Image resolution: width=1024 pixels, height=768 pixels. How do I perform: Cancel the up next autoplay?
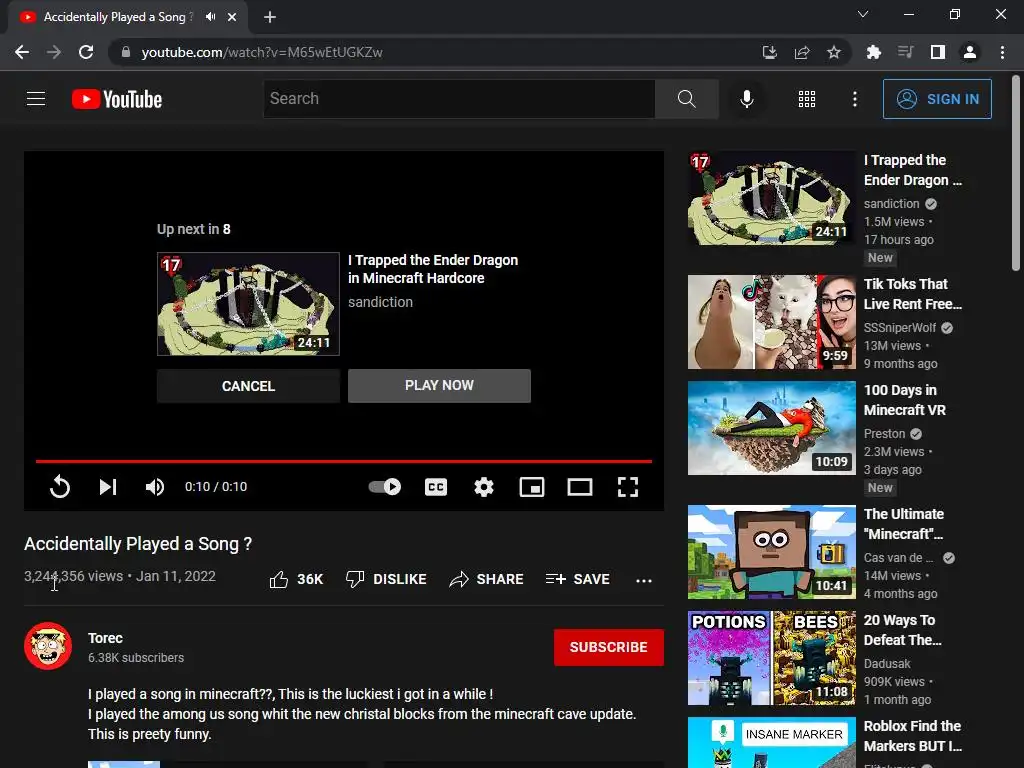click(x=248, y=386)
